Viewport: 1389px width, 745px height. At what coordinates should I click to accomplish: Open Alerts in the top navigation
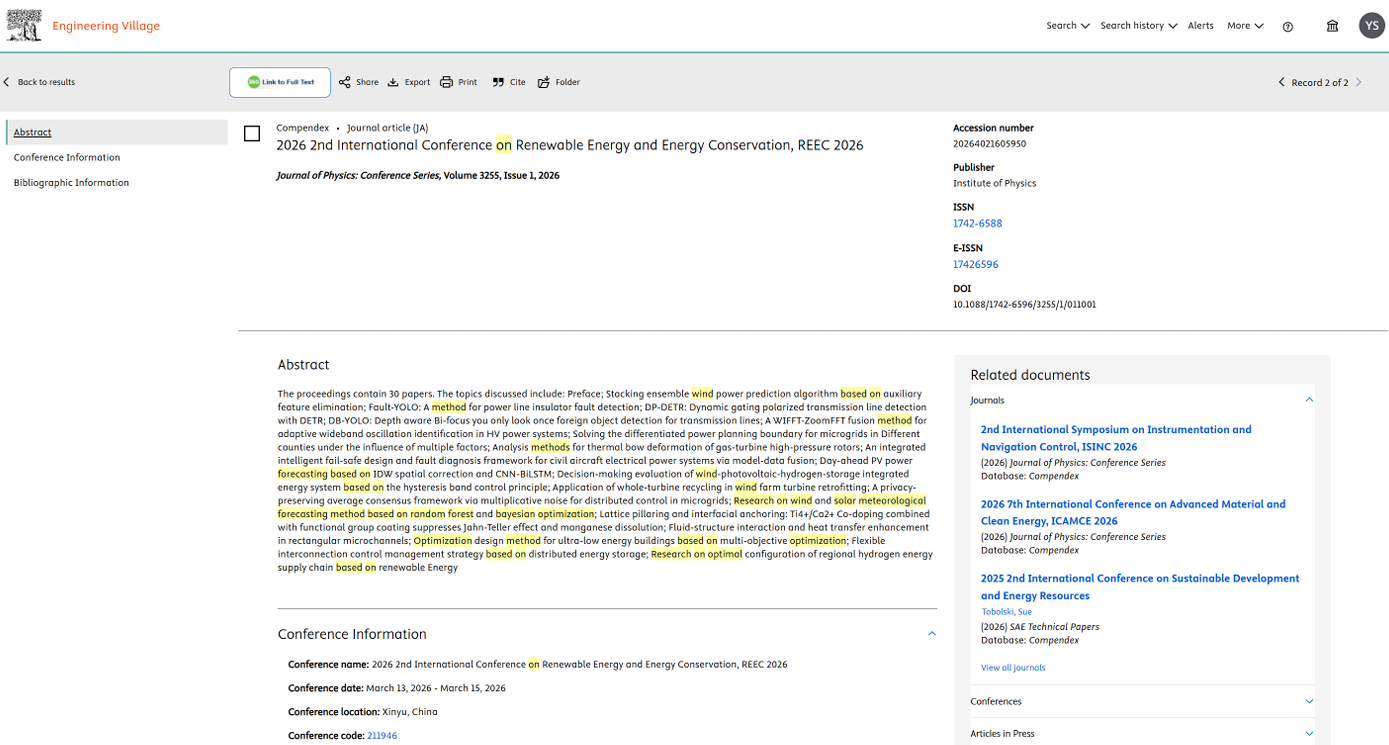point(1201,26)
